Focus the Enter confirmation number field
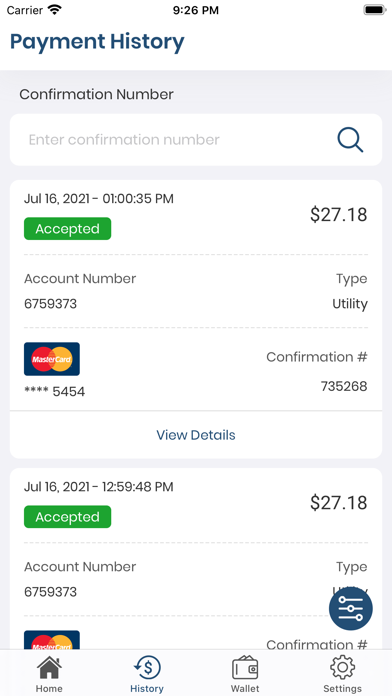This screenshot has width=392, height=696. [x=196, y=140]
